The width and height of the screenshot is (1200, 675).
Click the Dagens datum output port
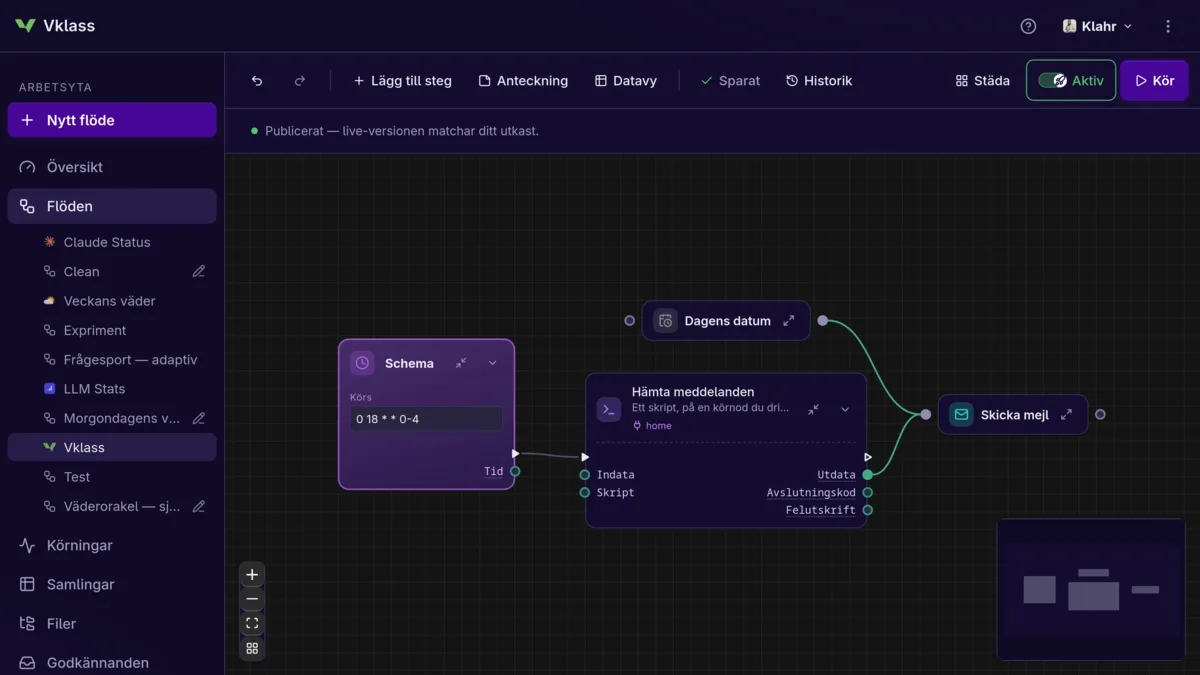(822, 321)
